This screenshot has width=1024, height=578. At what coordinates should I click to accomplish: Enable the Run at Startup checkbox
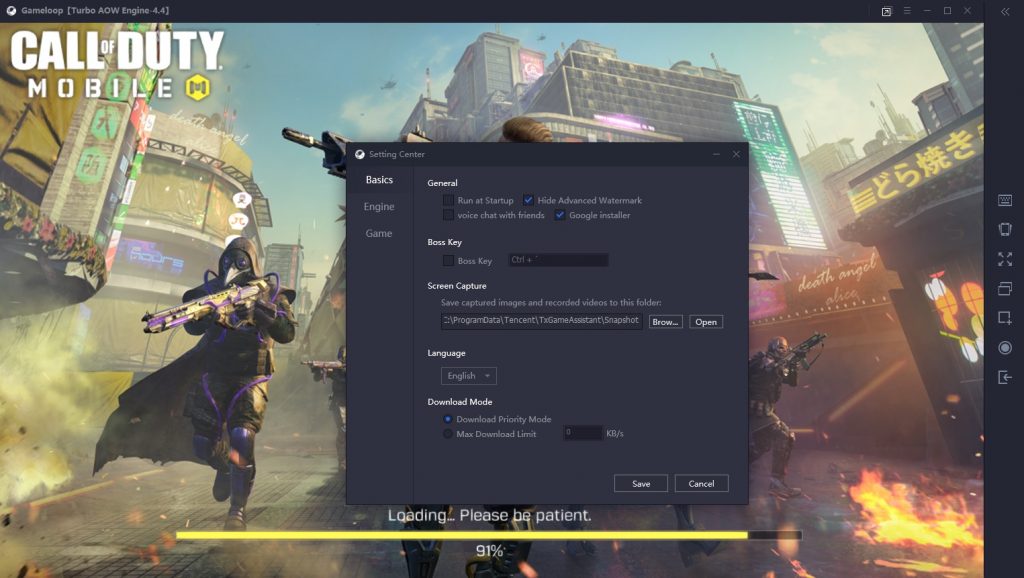[448, 200]
